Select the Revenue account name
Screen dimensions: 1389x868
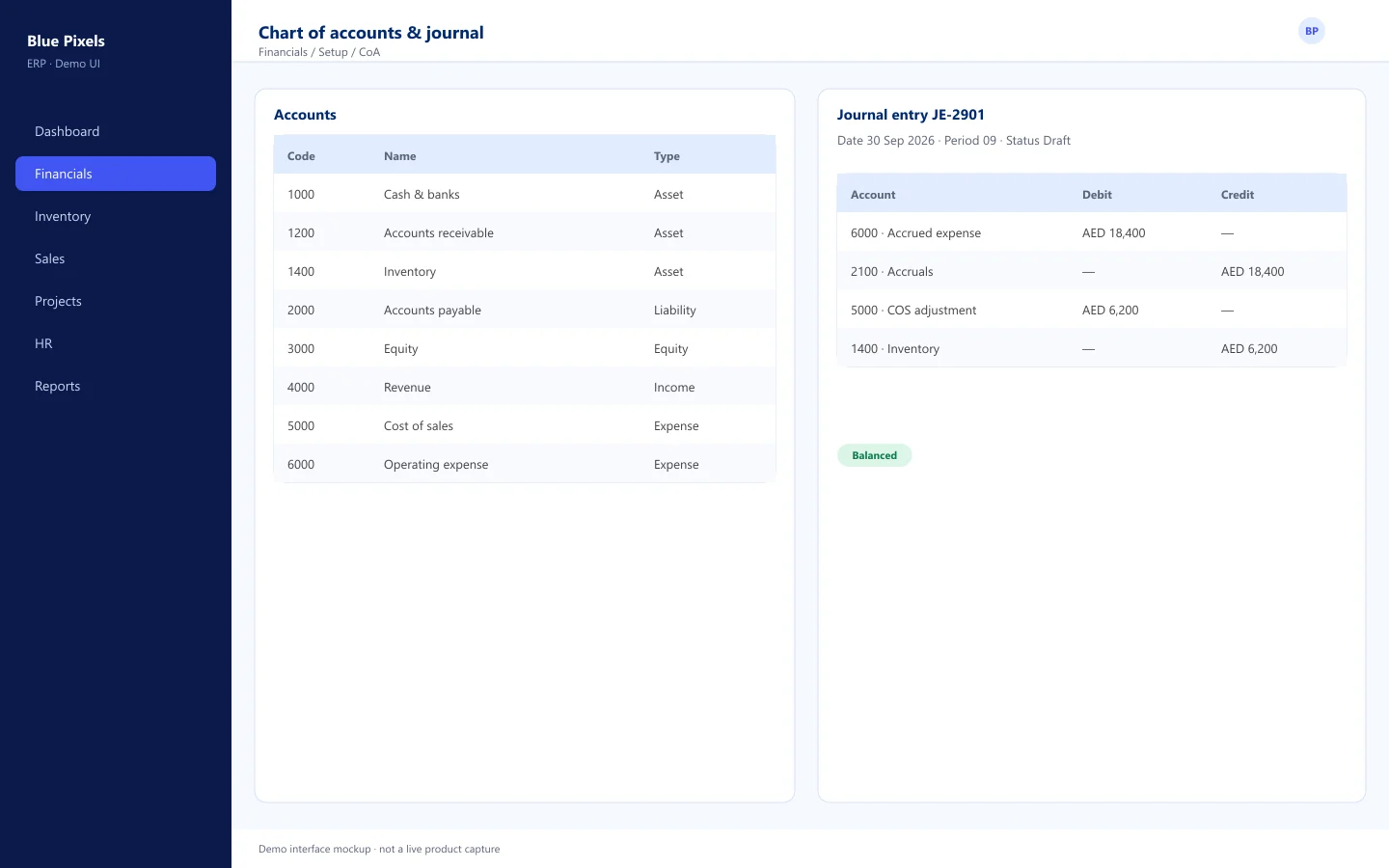[x=407, y=387]
